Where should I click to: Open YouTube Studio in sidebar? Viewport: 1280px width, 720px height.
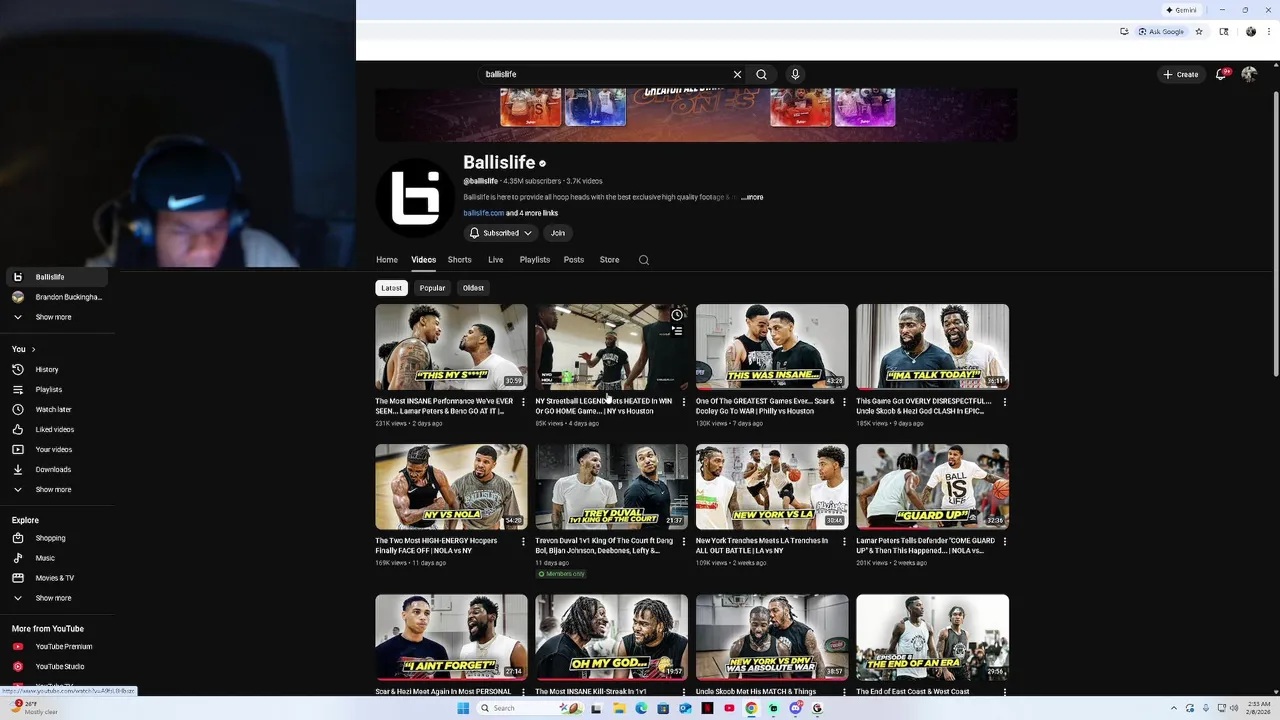[x=58, y=666]
